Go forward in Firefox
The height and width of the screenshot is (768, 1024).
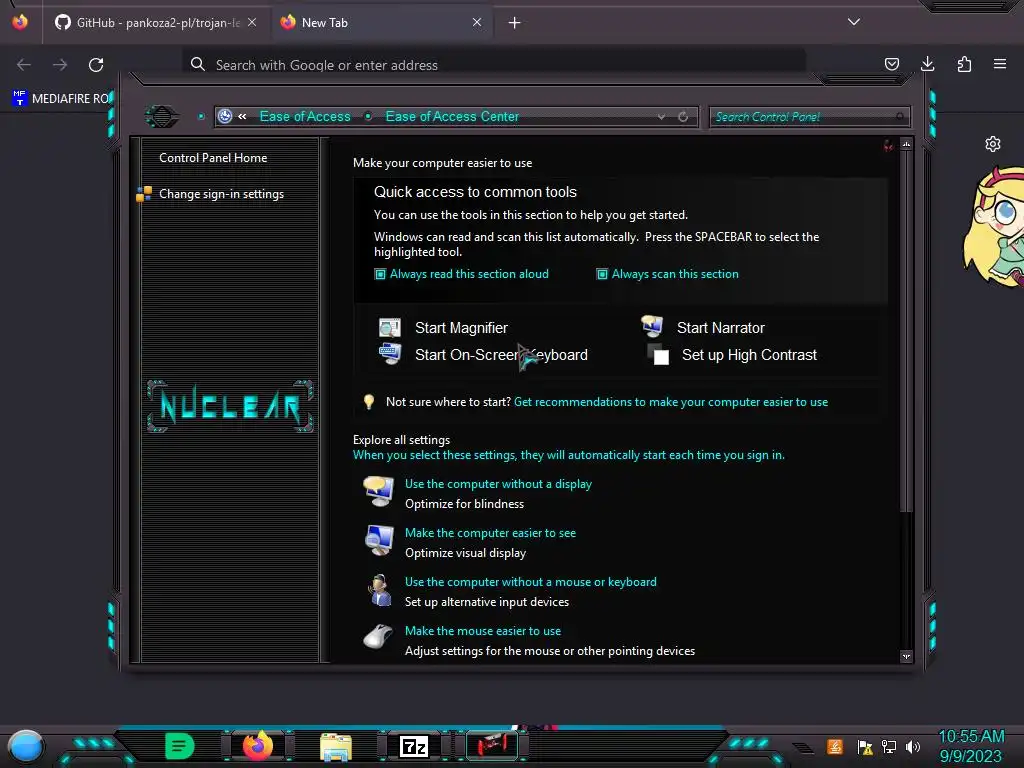60,65
